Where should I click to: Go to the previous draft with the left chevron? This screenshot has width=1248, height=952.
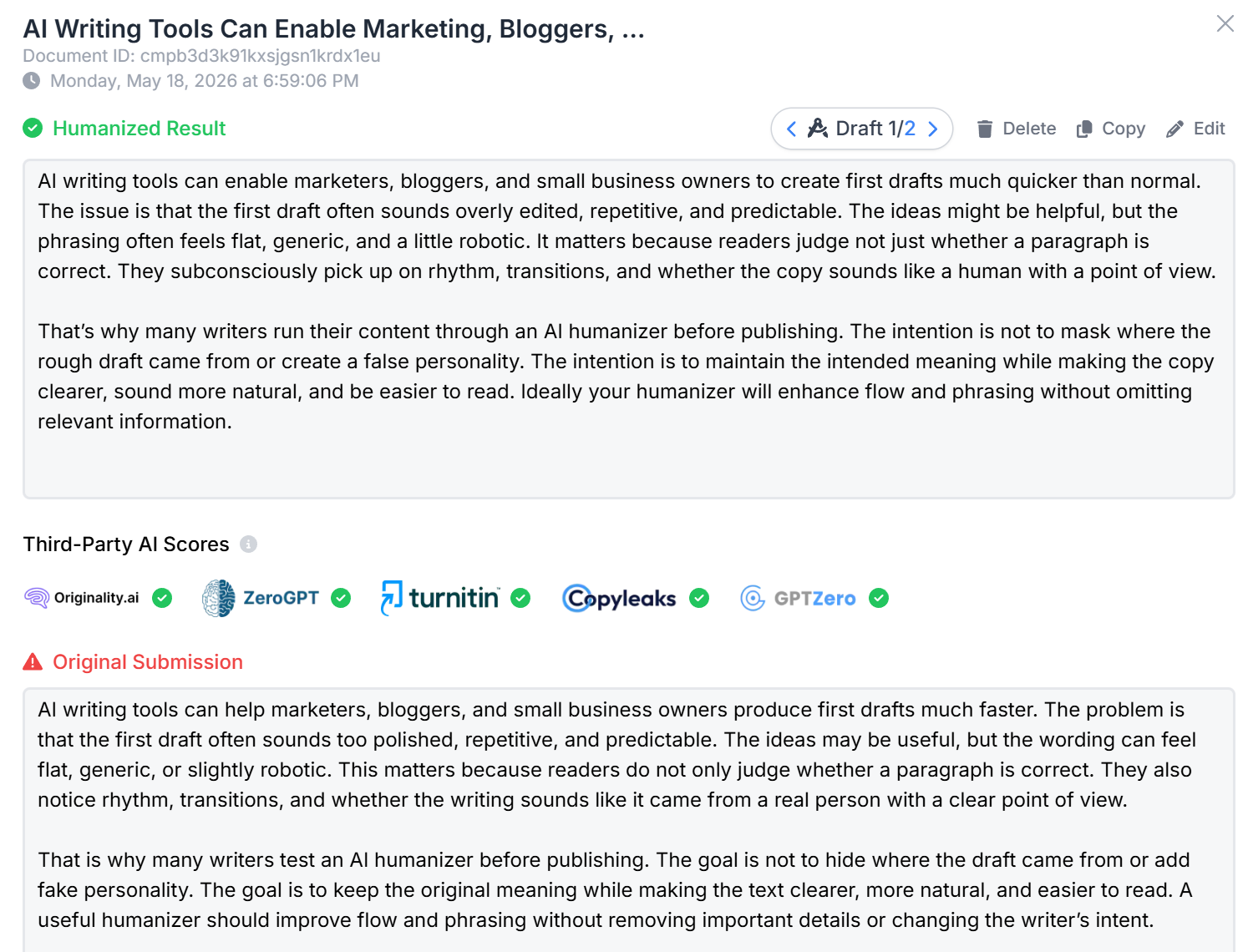coord(791,129)
